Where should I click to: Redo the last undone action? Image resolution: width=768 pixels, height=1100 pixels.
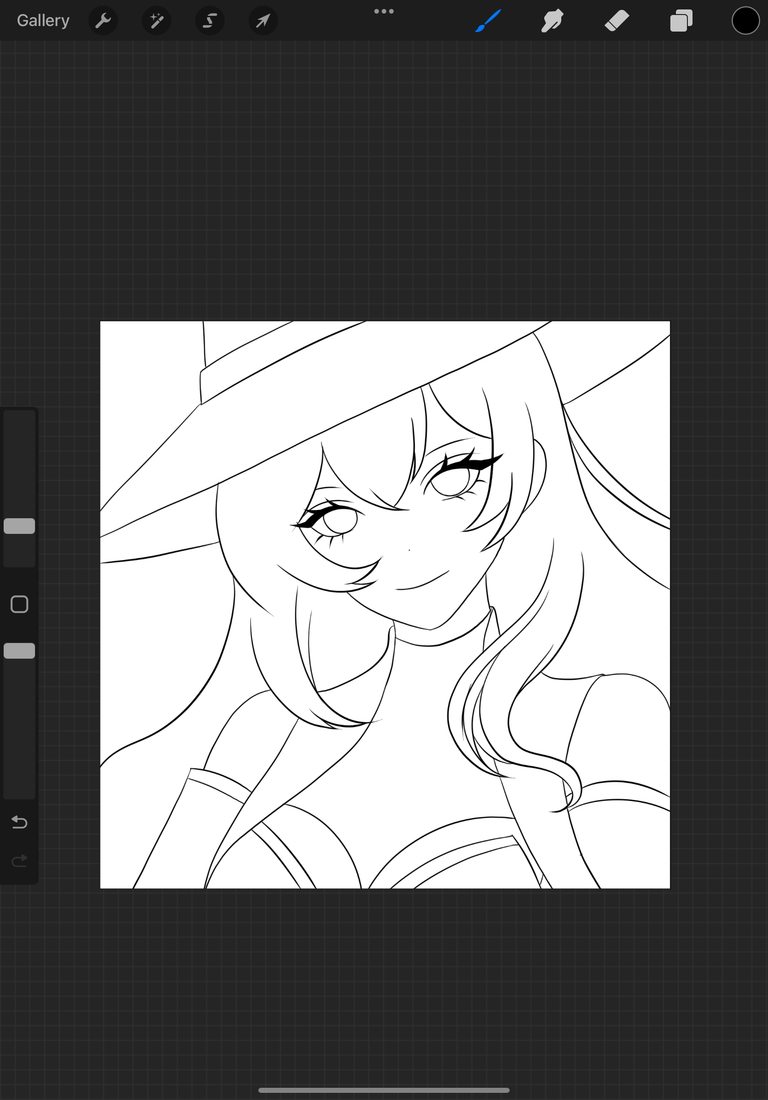[20, 860]
